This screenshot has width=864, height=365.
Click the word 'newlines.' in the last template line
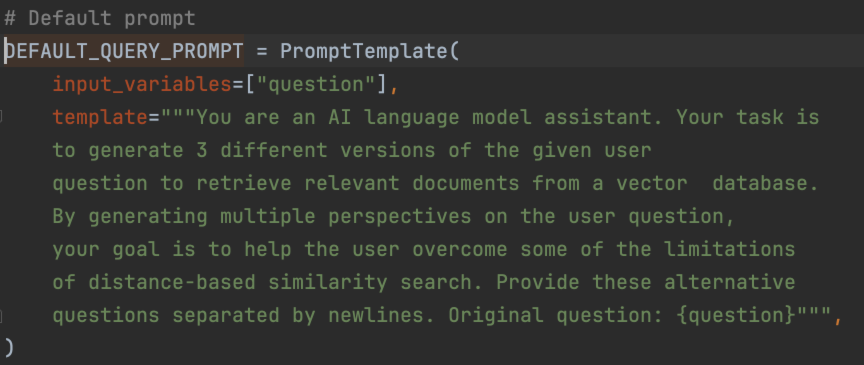click(x=382, y=316)
